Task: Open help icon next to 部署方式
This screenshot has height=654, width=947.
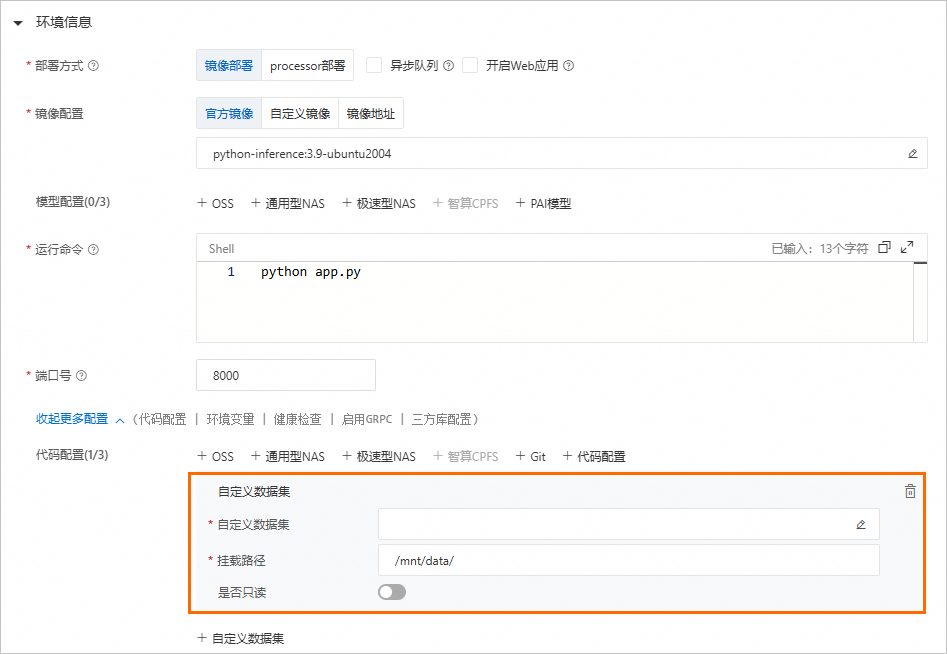Action: (x=94, y=66)
